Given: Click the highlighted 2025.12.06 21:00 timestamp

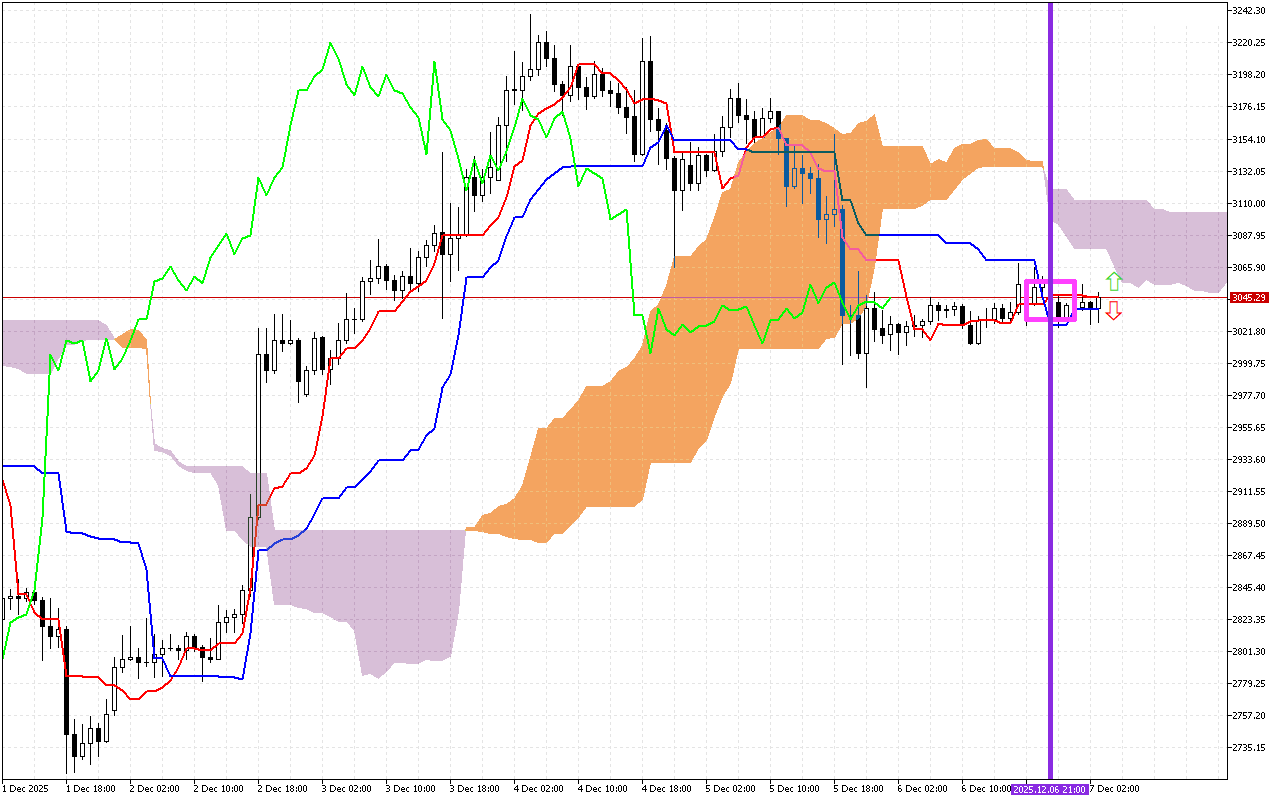Looking at the screenshot, I should (1050, 789).
